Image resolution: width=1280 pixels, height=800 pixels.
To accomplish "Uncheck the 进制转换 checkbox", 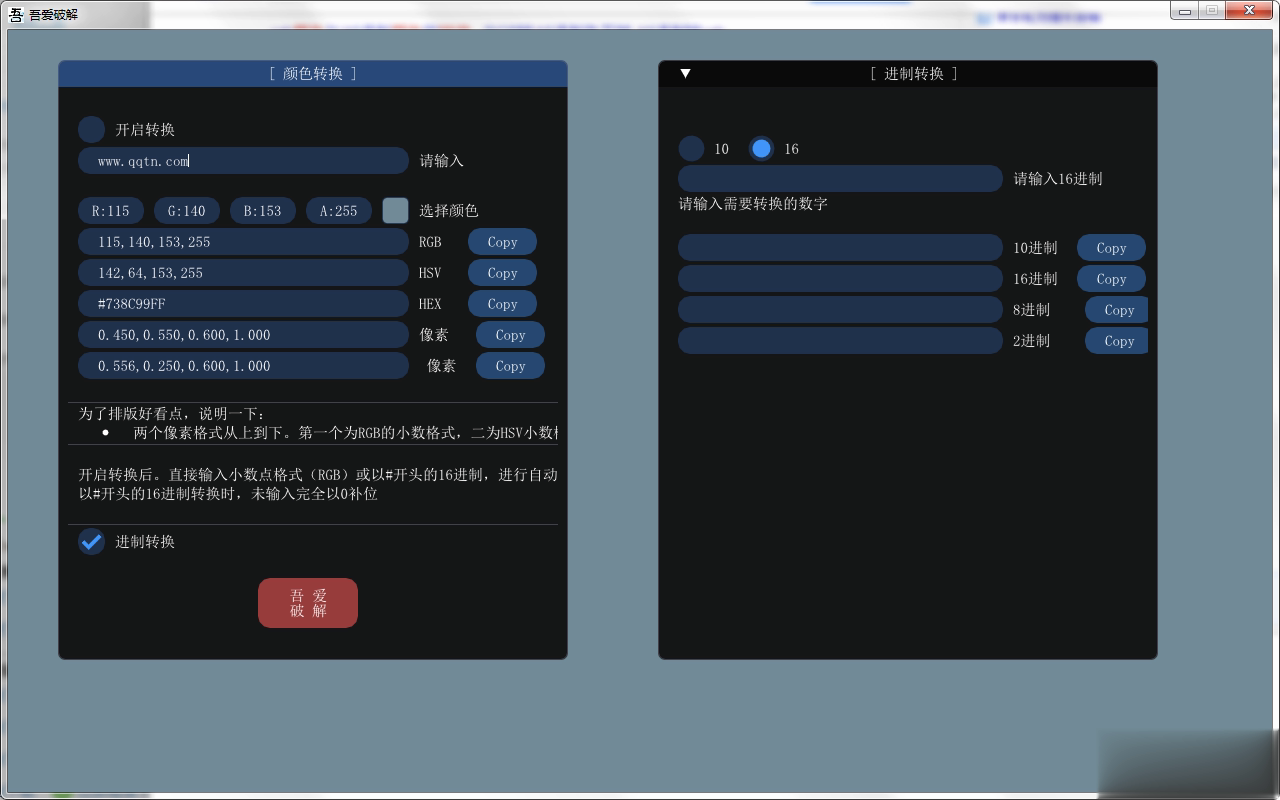I will tap(91, 541).
